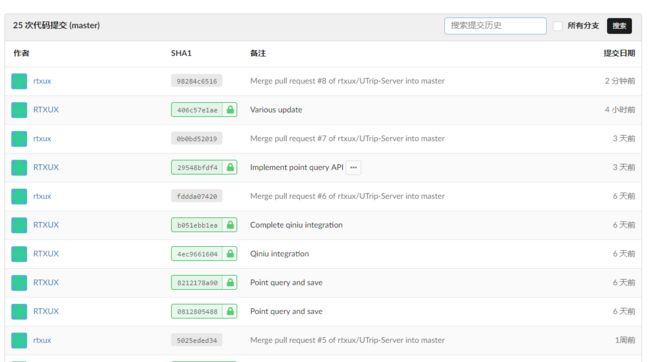Click the '1周前' commit date
This screenshot has height=362, width=650.
[625, 340]
